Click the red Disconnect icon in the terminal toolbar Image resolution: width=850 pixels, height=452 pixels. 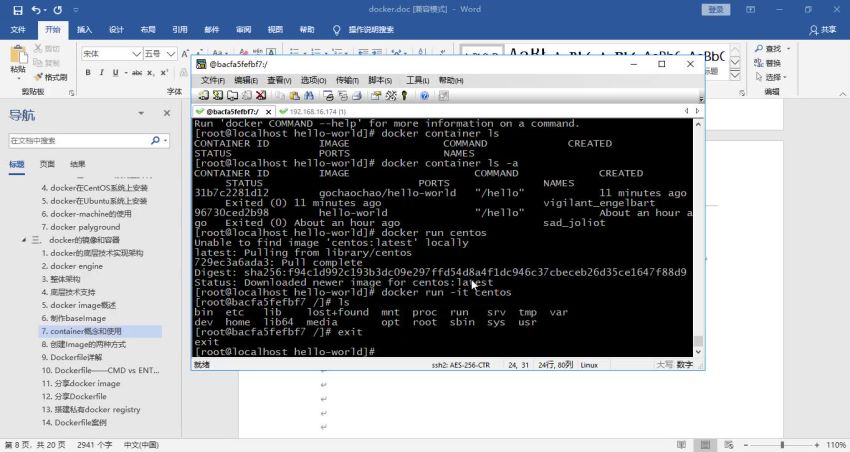pyautogui.click(x=261, y=96)
